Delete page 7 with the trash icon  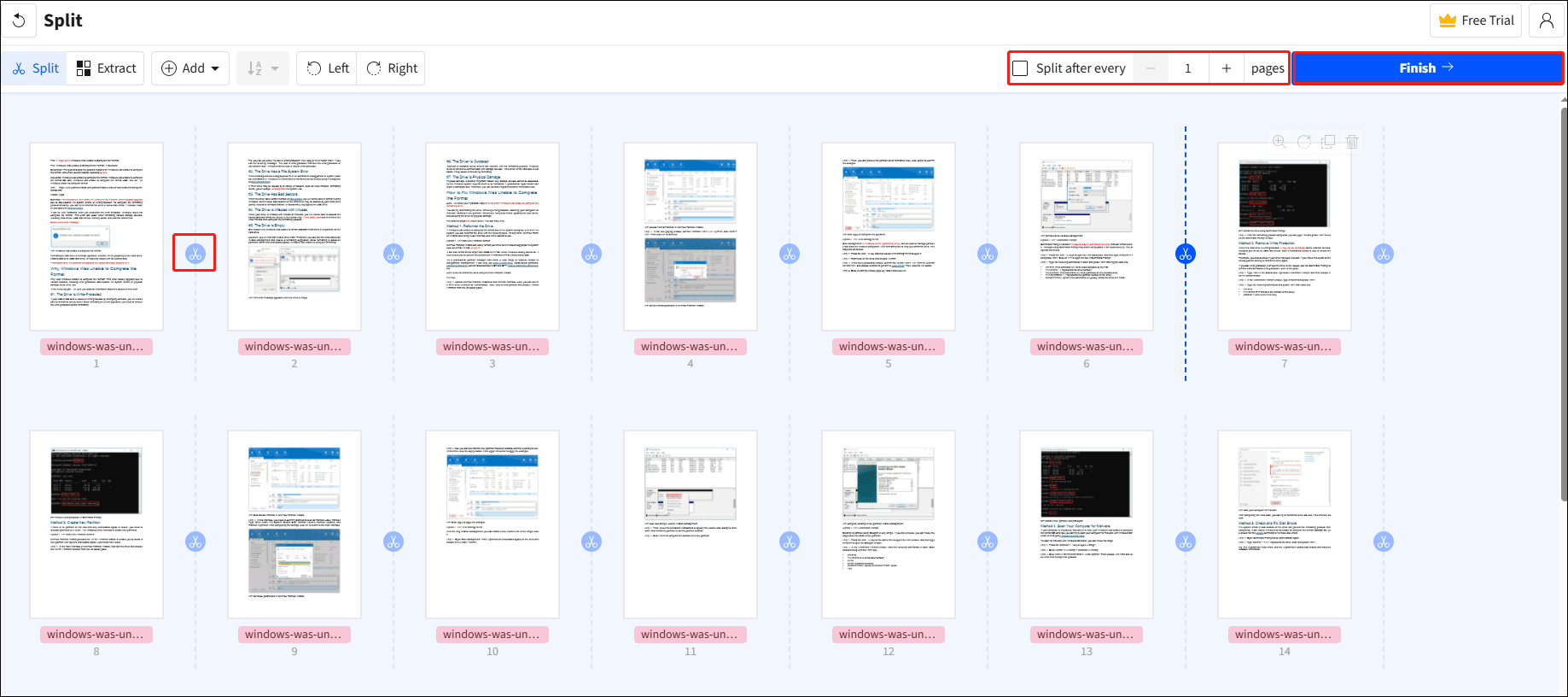[1352, 142]
